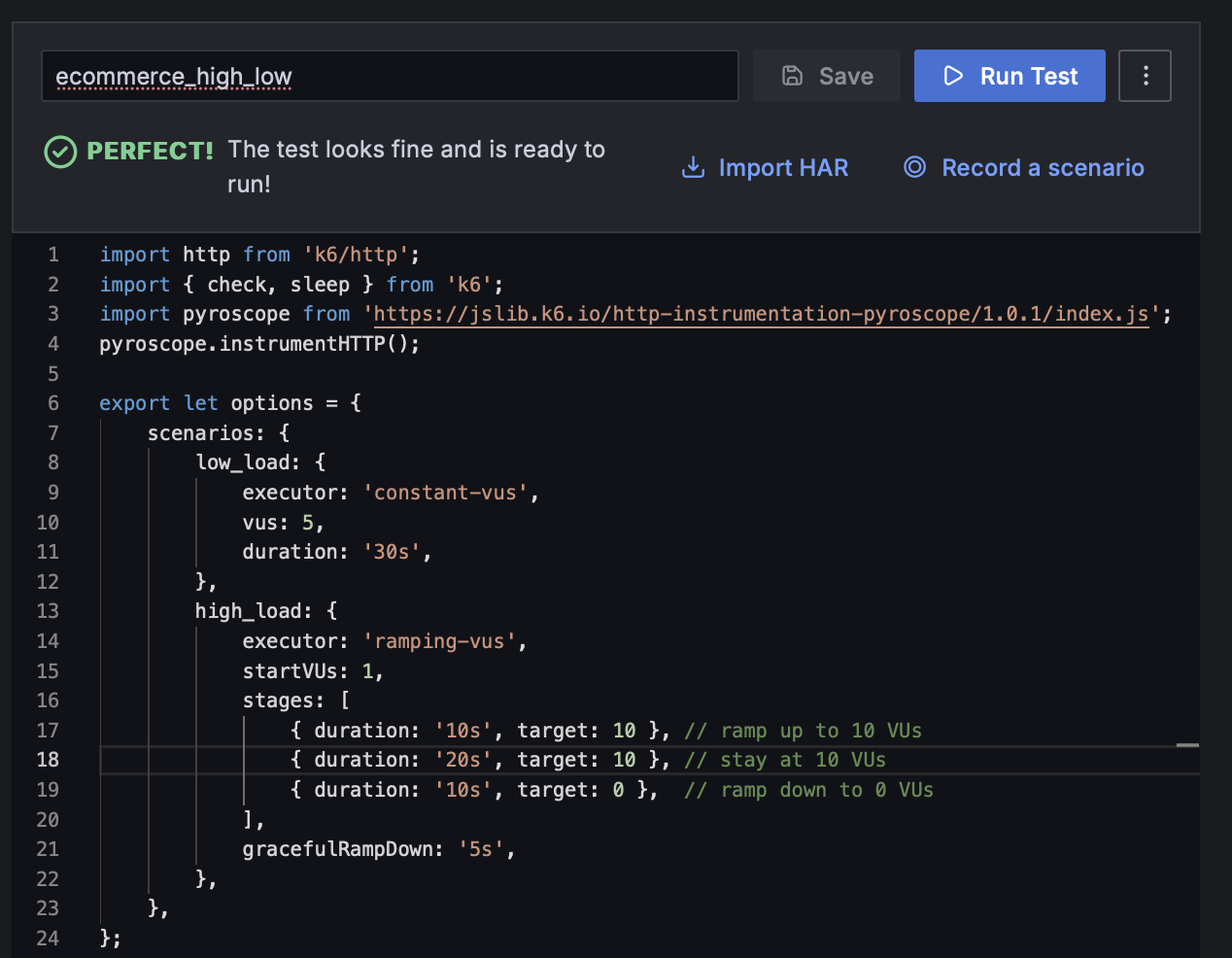Click the scrollbar marker at editor right edge
This screenshot has width=1232, height=958.
[x=1187, y=745]
